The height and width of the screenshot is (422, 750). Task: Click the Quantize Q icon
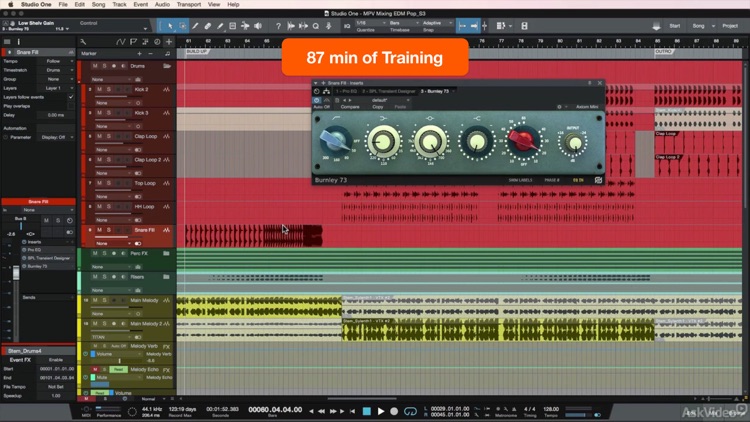(x=316, y=26)
